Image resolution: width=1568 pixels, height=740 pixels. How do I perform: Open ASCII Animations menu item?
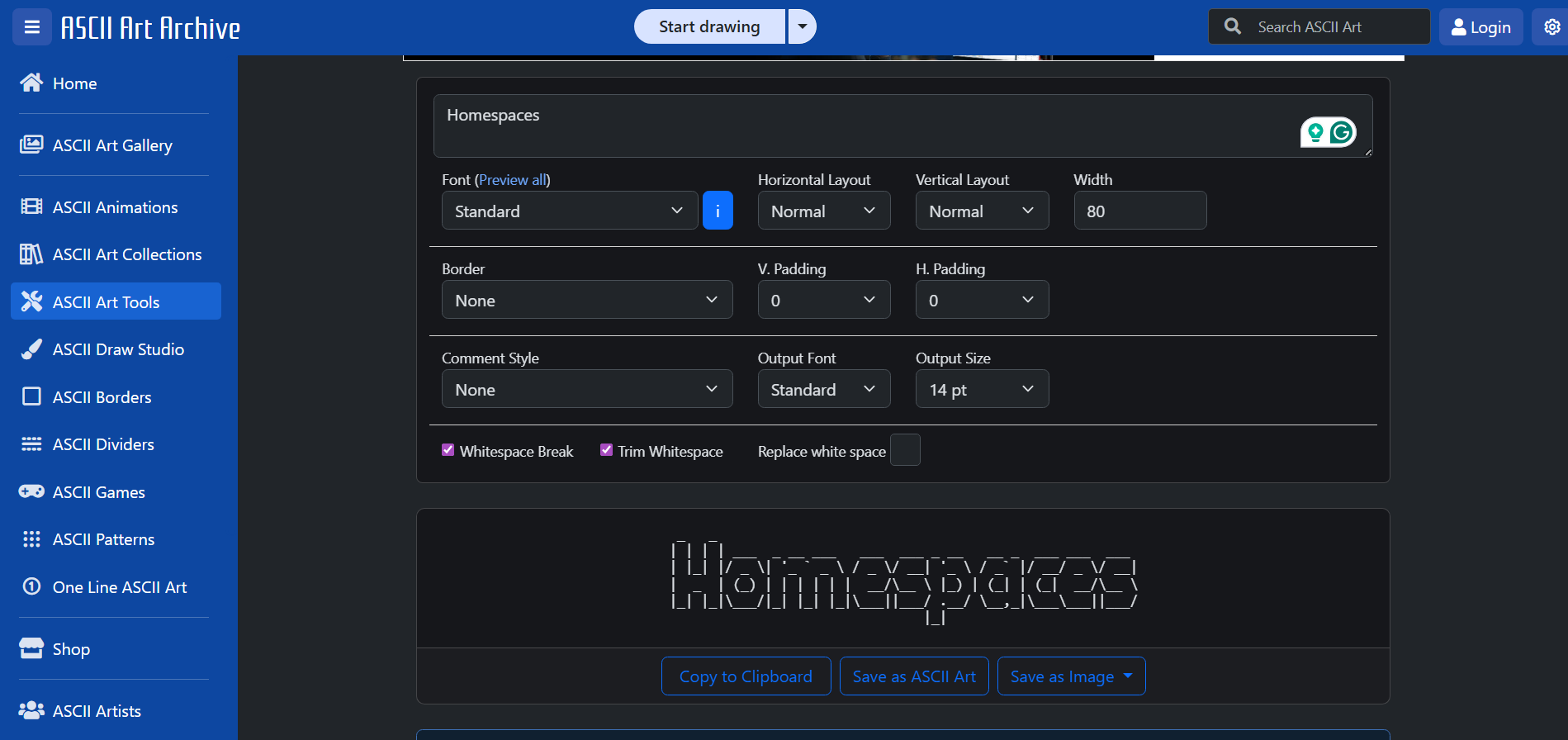point(116,206)
